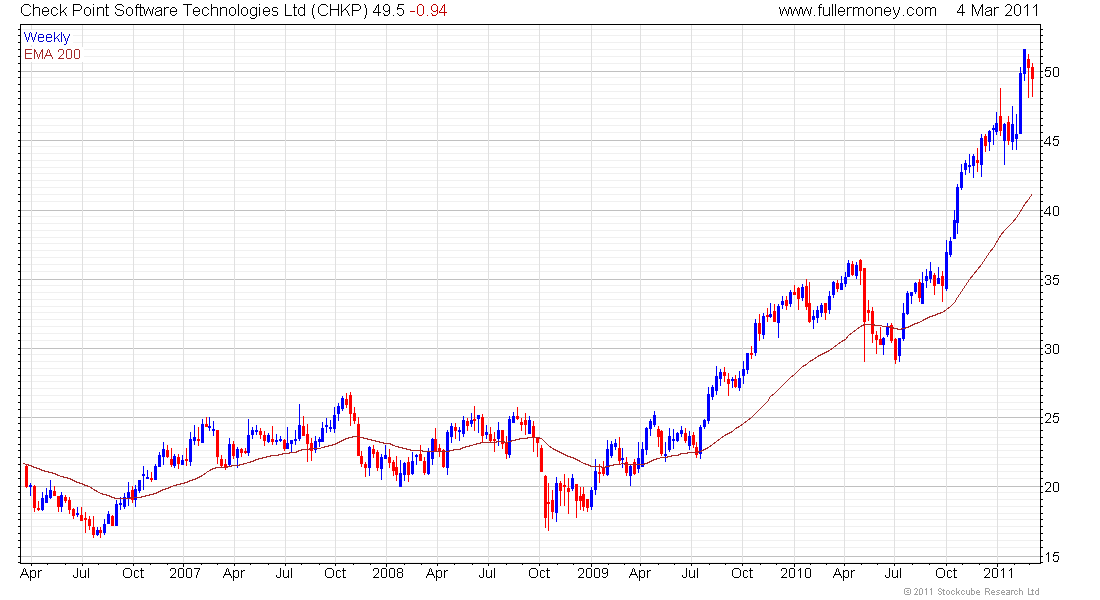Click the 35 price level label
Image resolution: width=1100 pixels, height=600 pixels.
1052,280
